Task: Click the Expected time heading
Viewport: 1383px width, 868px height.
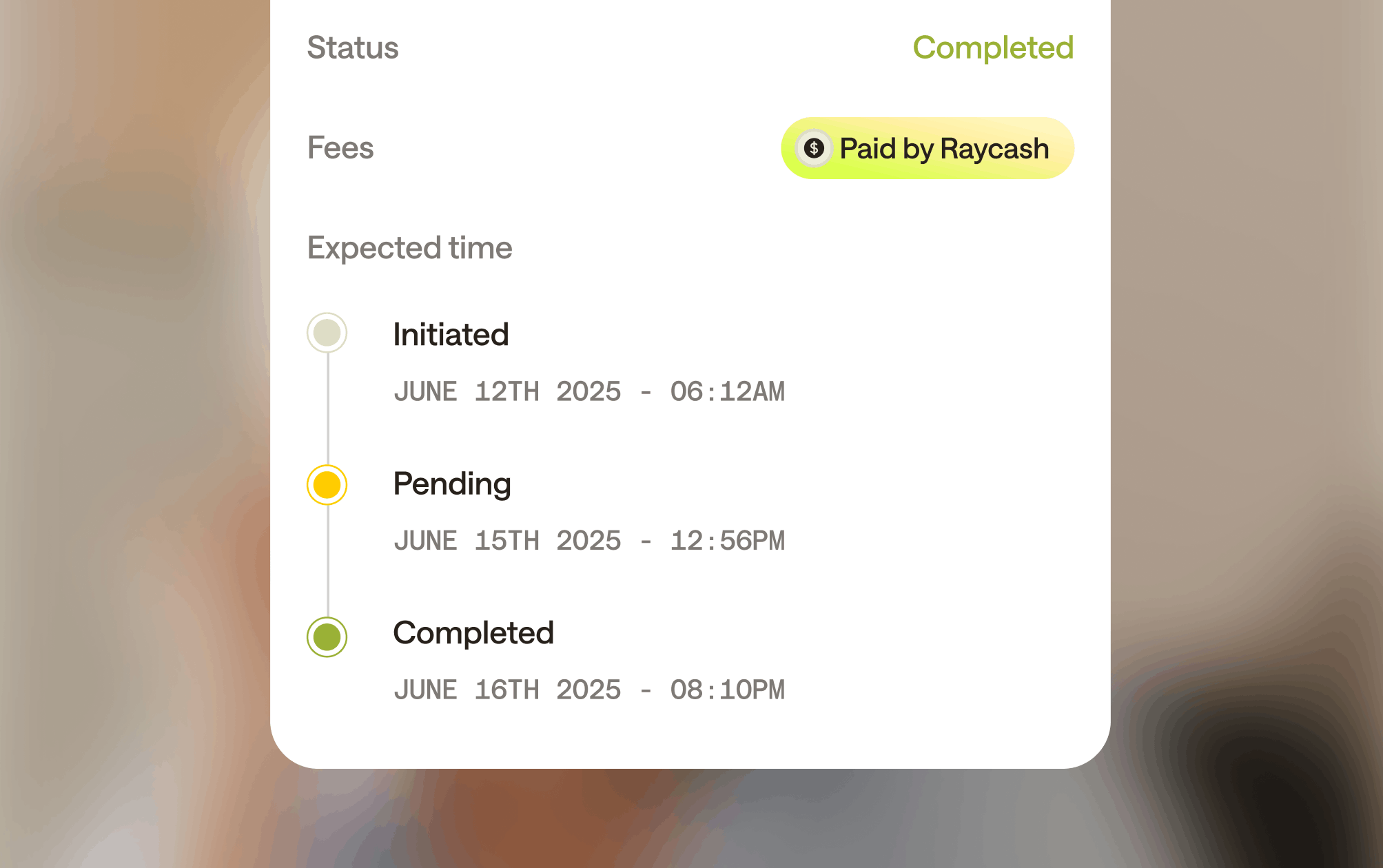Action: tap(409, 248)
